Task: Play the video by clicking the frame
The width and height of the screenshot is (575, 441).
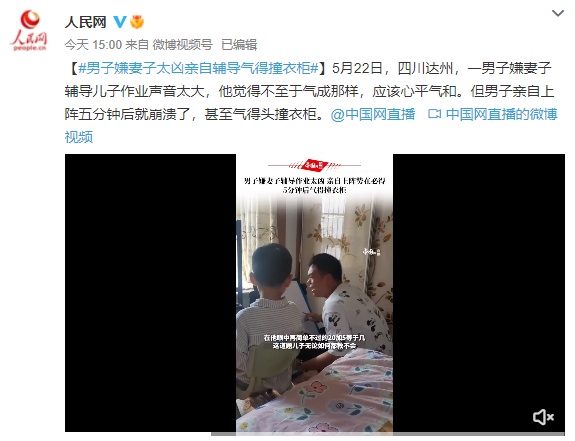Action: pos(315,293)
